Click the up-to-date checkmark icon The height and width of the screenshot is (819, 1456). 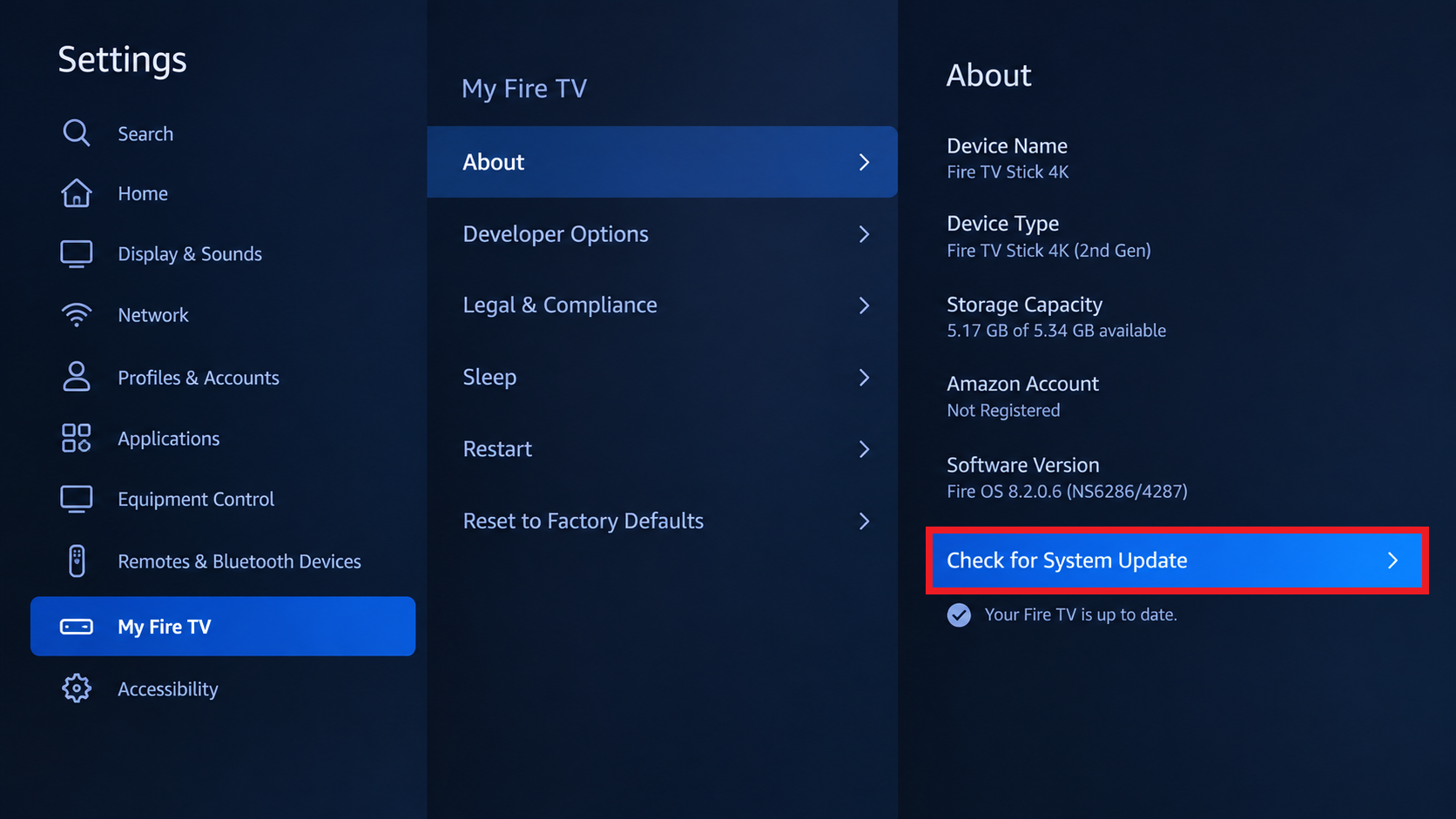click(959, 615)
